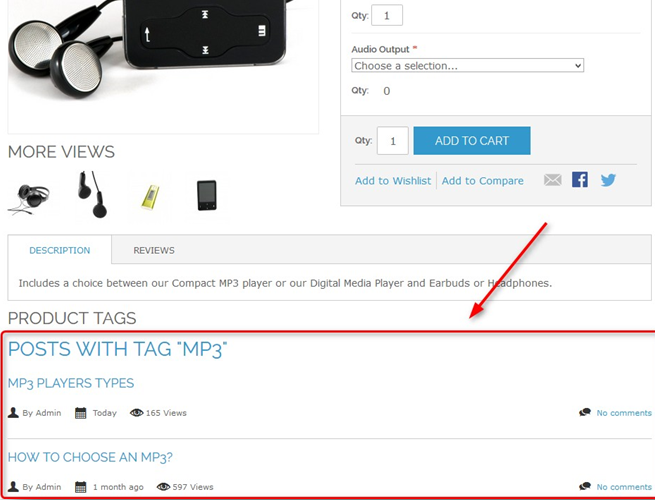Screen dimensions: 655x500
Task: Share product on Twitter icon
Action: [x=608, y=180]
